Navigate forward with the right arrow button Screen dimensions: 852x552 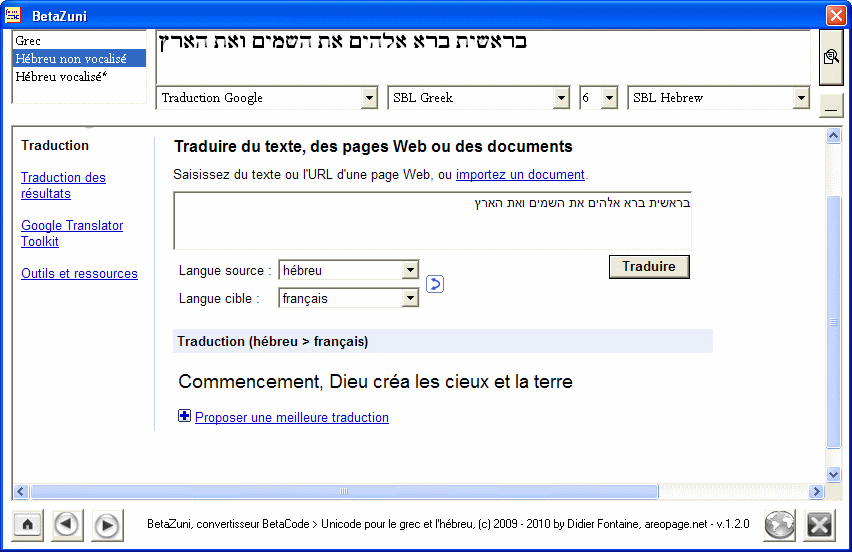(x=107, y=525)
